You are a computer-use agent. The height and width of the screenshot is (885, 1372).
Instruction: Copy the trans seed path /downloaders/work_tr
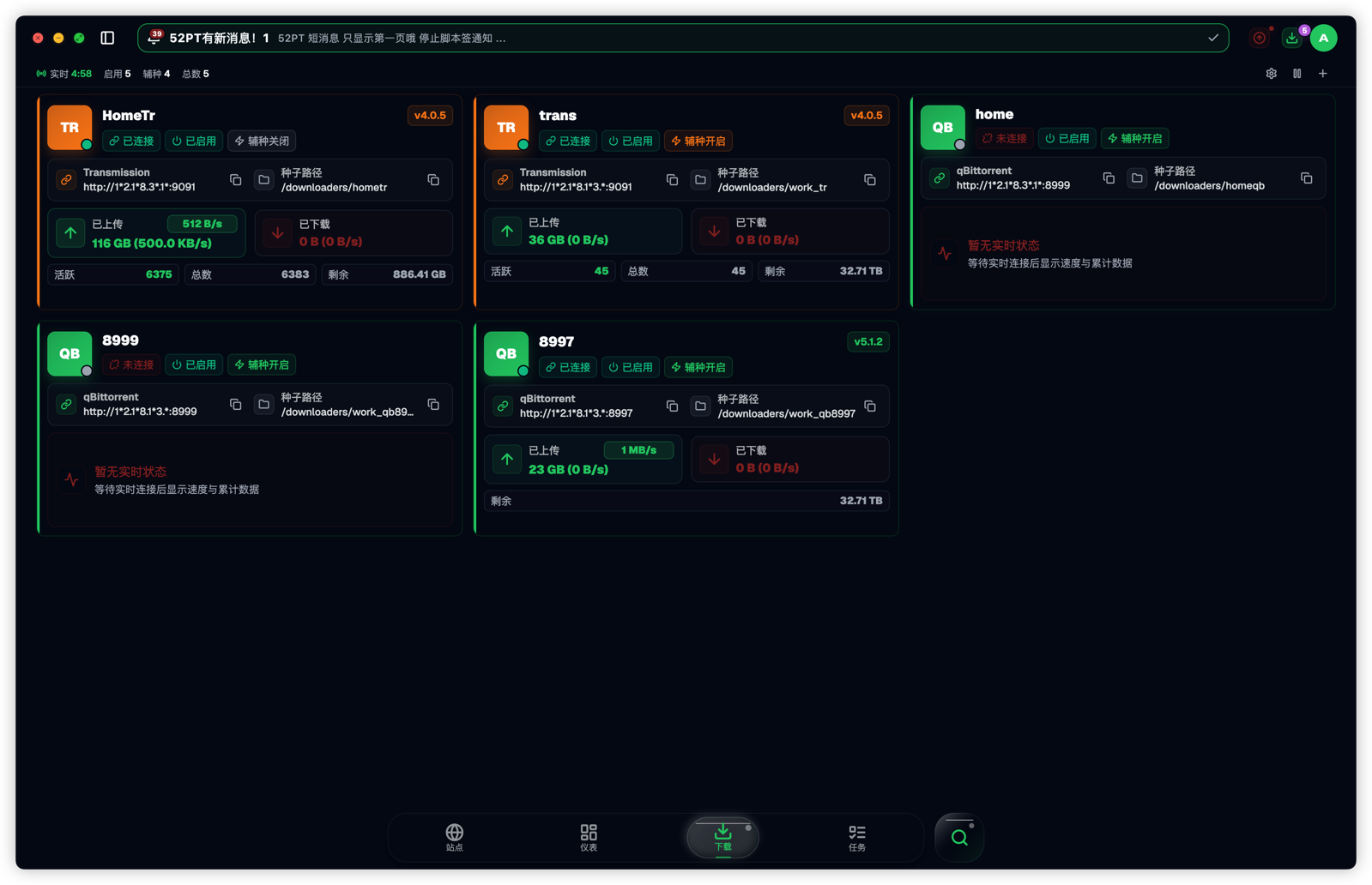(x=870, y=180)
